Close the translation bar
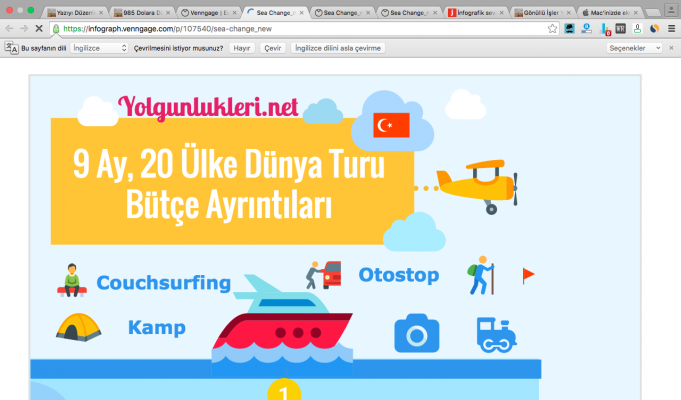The height and width of the screenshot is (400, 681). pos(671,48)
